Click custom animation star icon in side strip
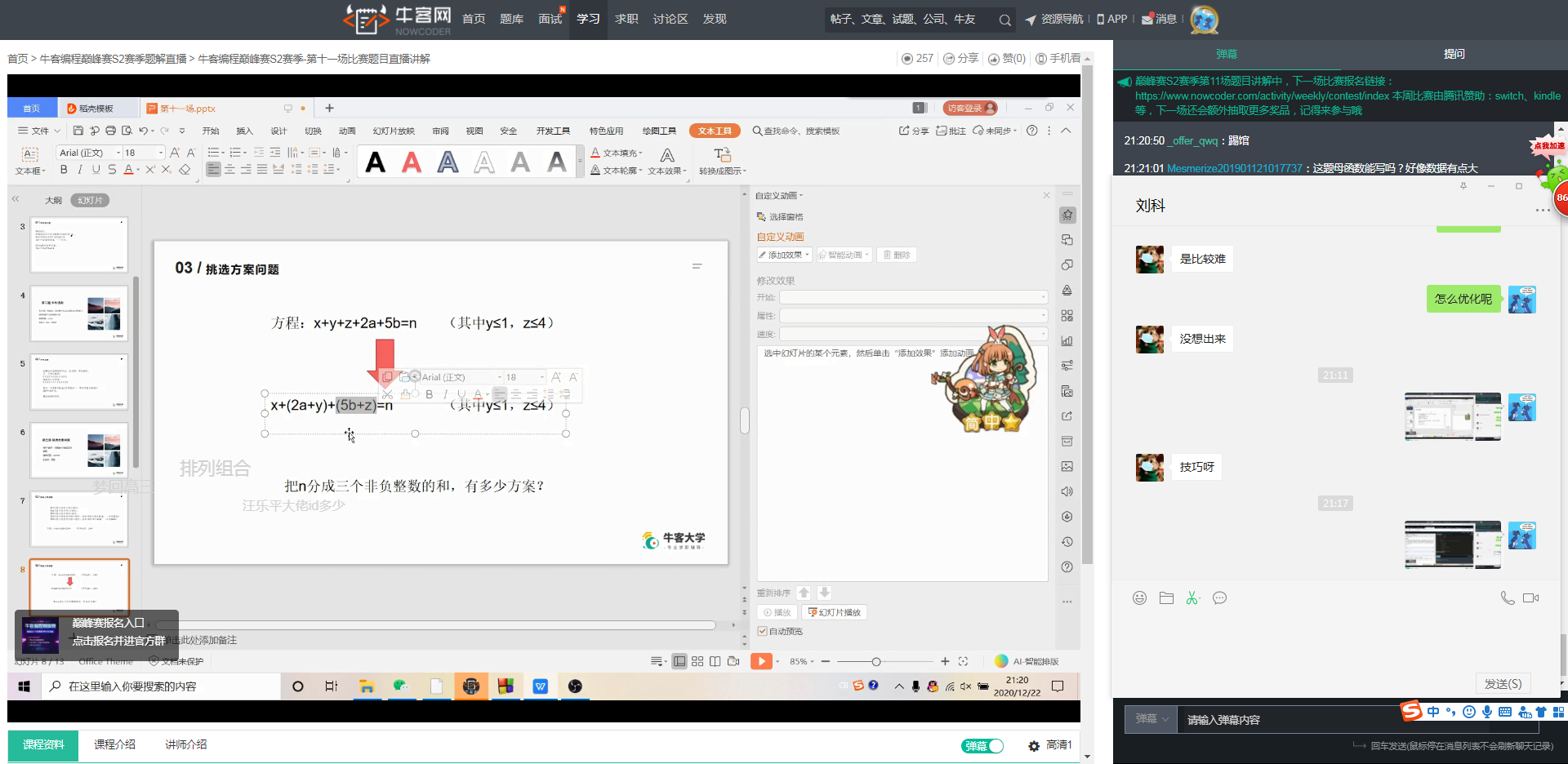 click(x=1067, y=215)
